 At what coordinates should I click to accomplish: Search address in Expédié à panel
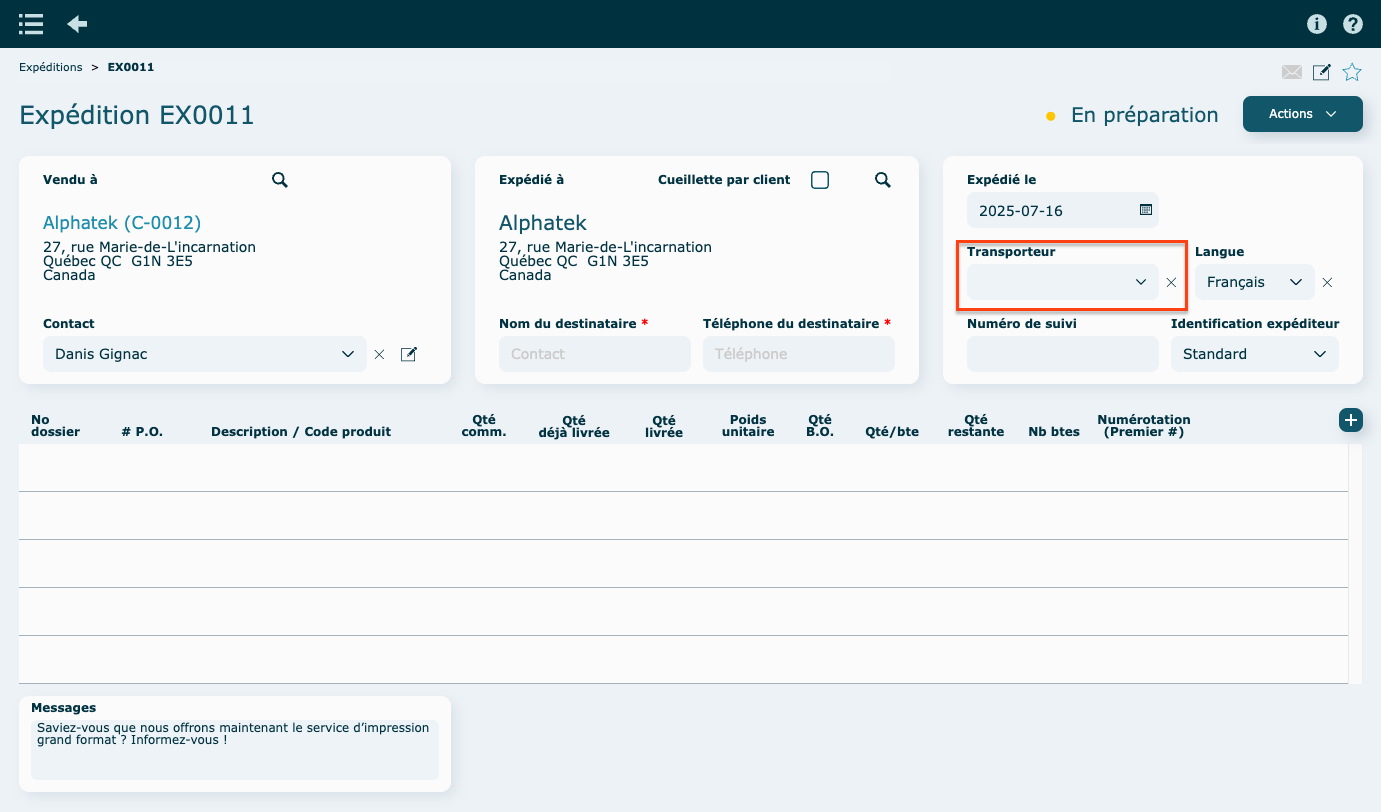pyautogui.click(x=883, y=180)
